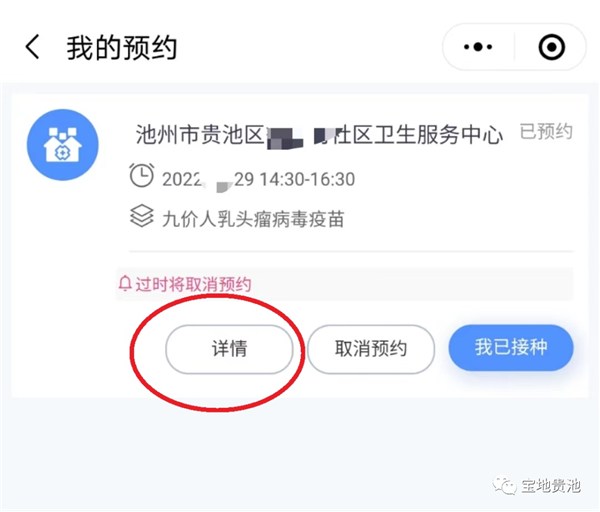Tap the 过时将取消预约 reminder banner
600x512 pixels.
point(344,284)
